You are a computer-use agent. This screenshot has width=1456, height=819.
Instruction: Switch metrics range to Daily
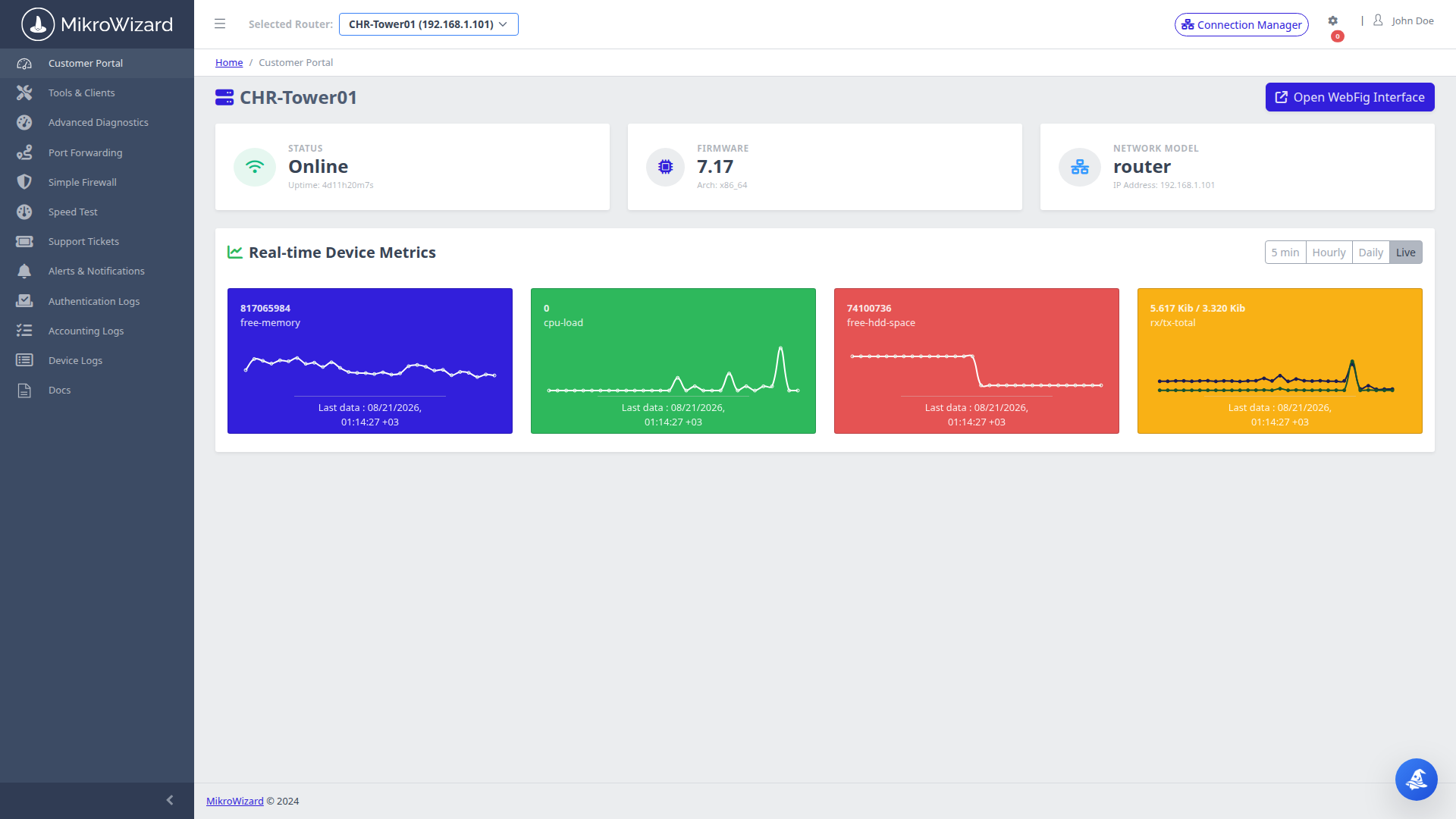click(1370, 253)
